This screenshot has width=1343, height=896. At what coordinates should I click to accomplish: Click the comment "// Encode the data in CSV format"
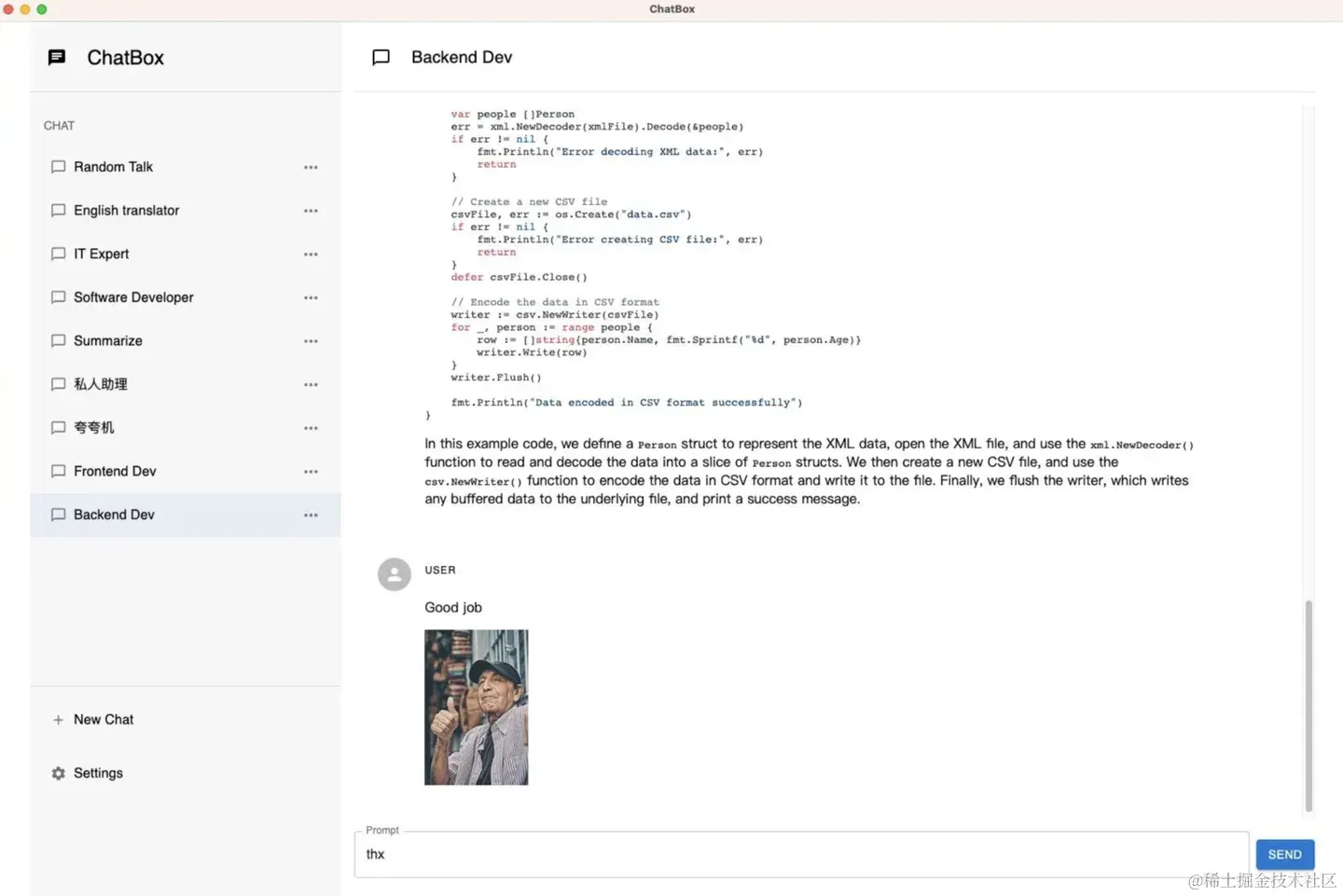click(555, 302)
